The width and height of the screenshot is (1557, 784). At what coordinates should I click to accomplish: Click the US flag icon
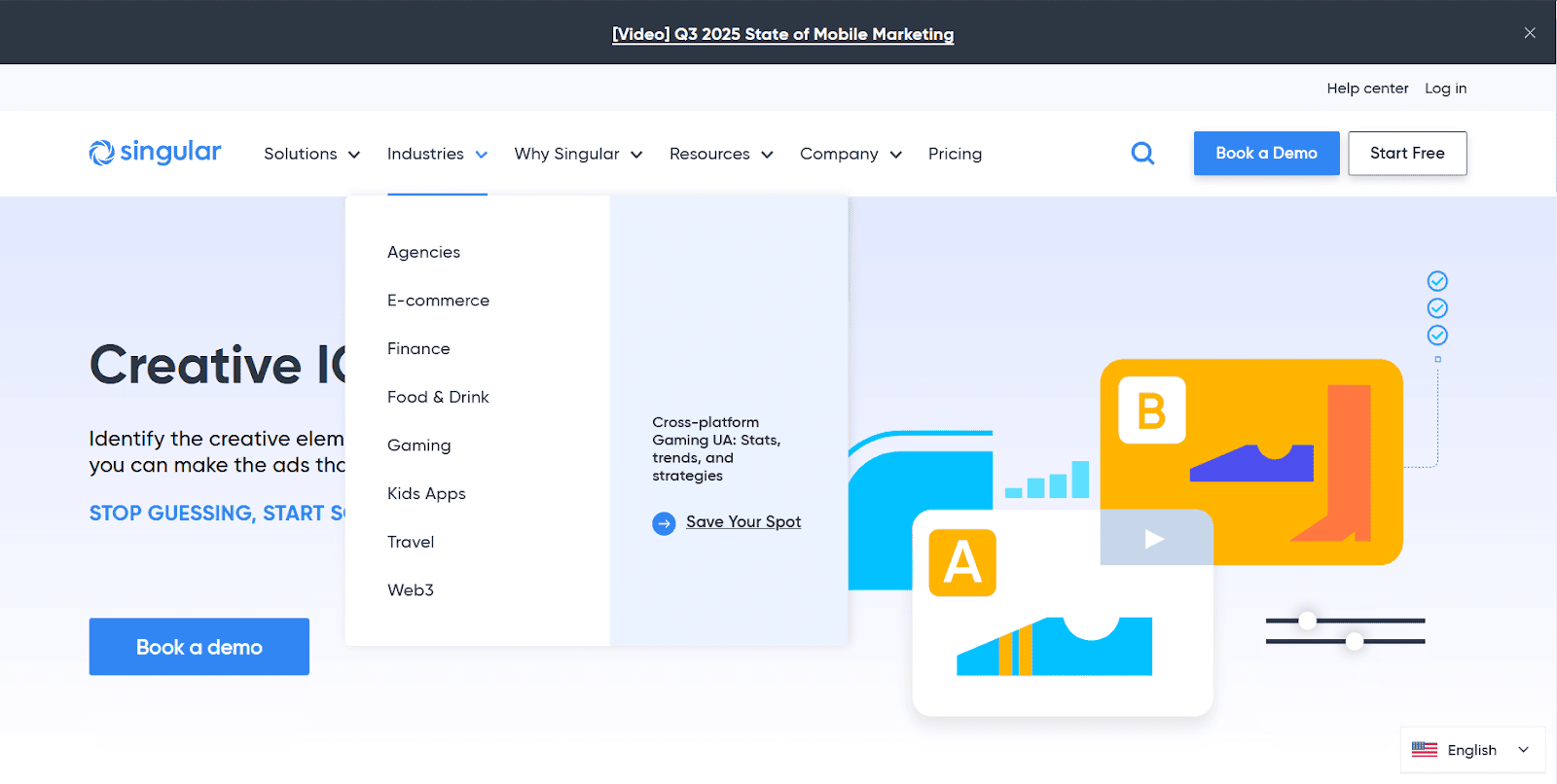1425,750
